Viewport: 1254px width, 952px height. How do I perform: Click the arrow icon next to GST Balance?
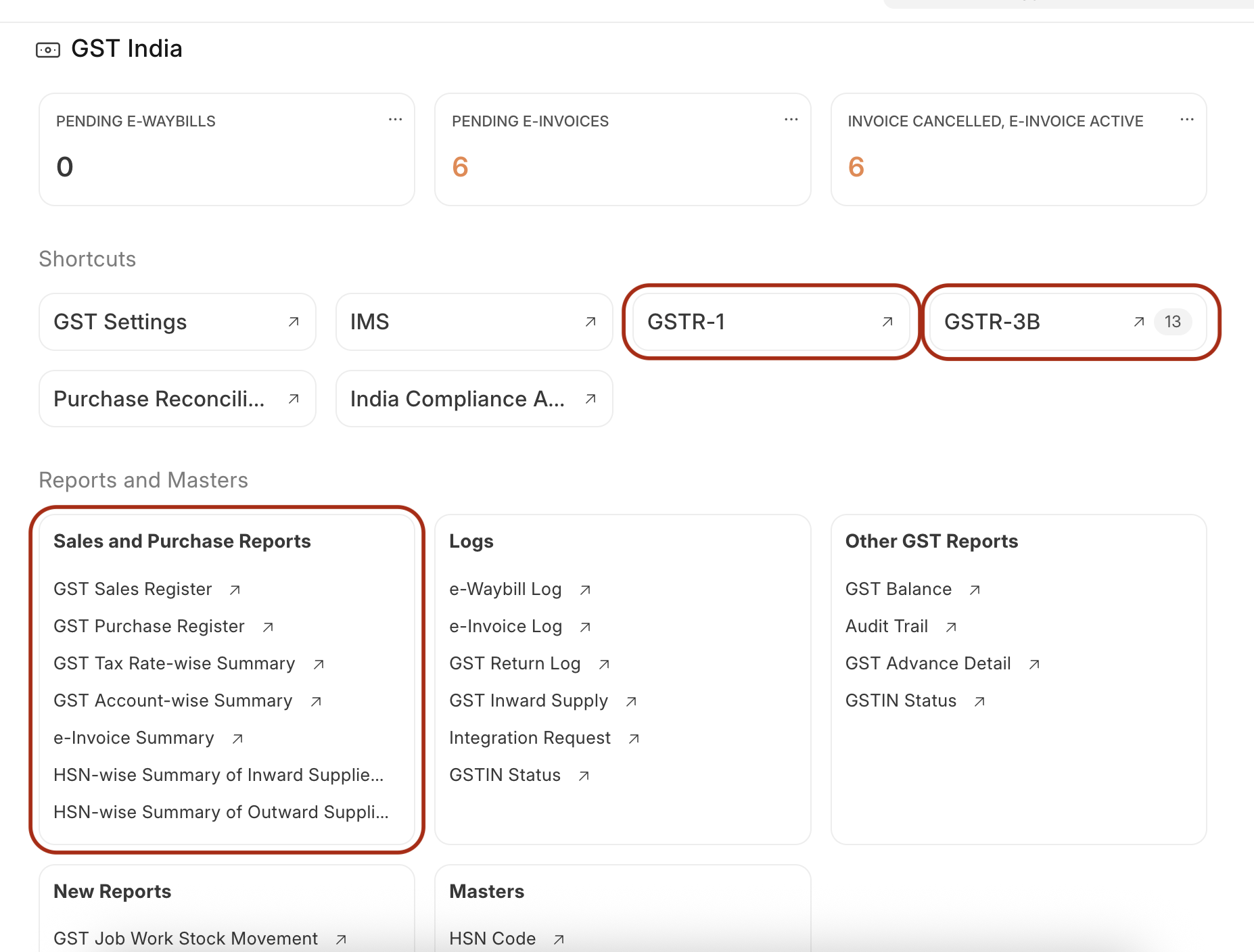click(x=975, y=590)
